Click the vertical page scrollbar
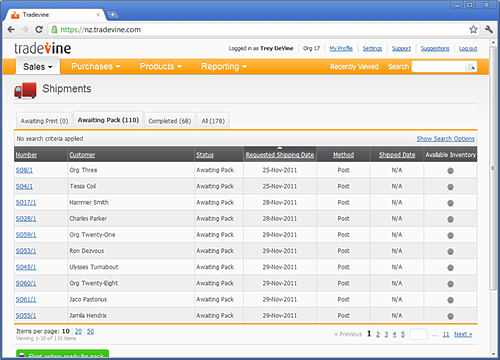The image size is (500, 360). (x=493, y=168)
